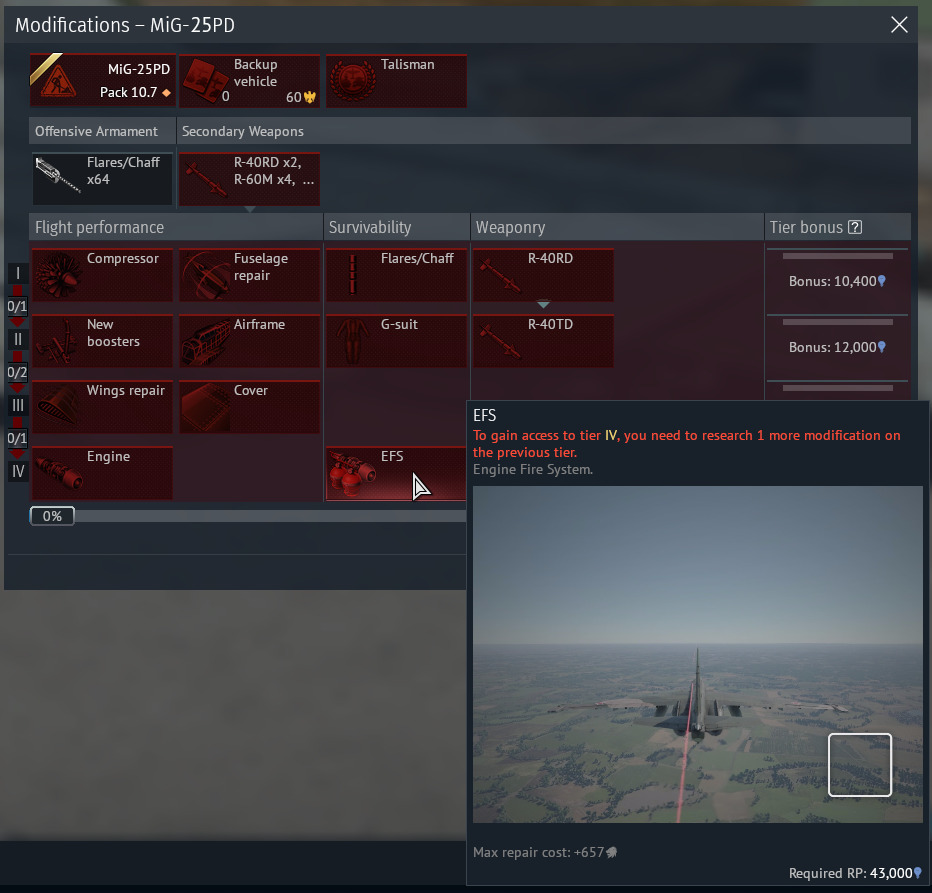Open Flares/Chaff x64 offensive armament selector
Image resolution: width=932 pixels, height=893 pixels.
click(102, 179)
